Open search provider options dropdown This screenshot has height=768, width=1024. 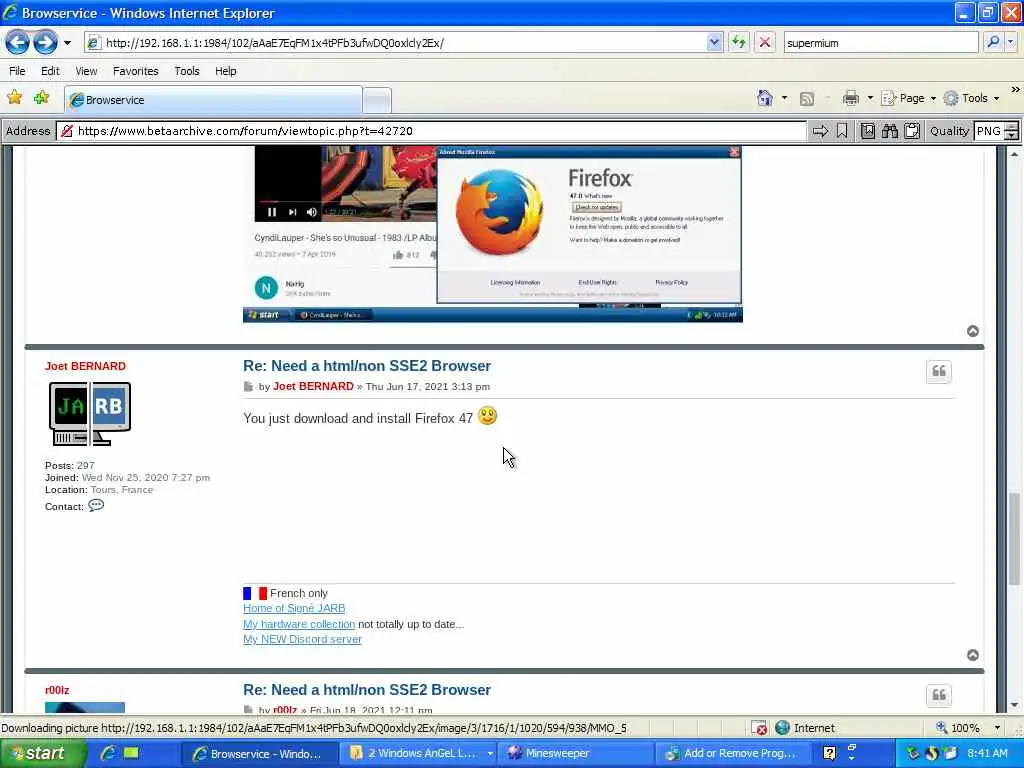(1011, 42)
